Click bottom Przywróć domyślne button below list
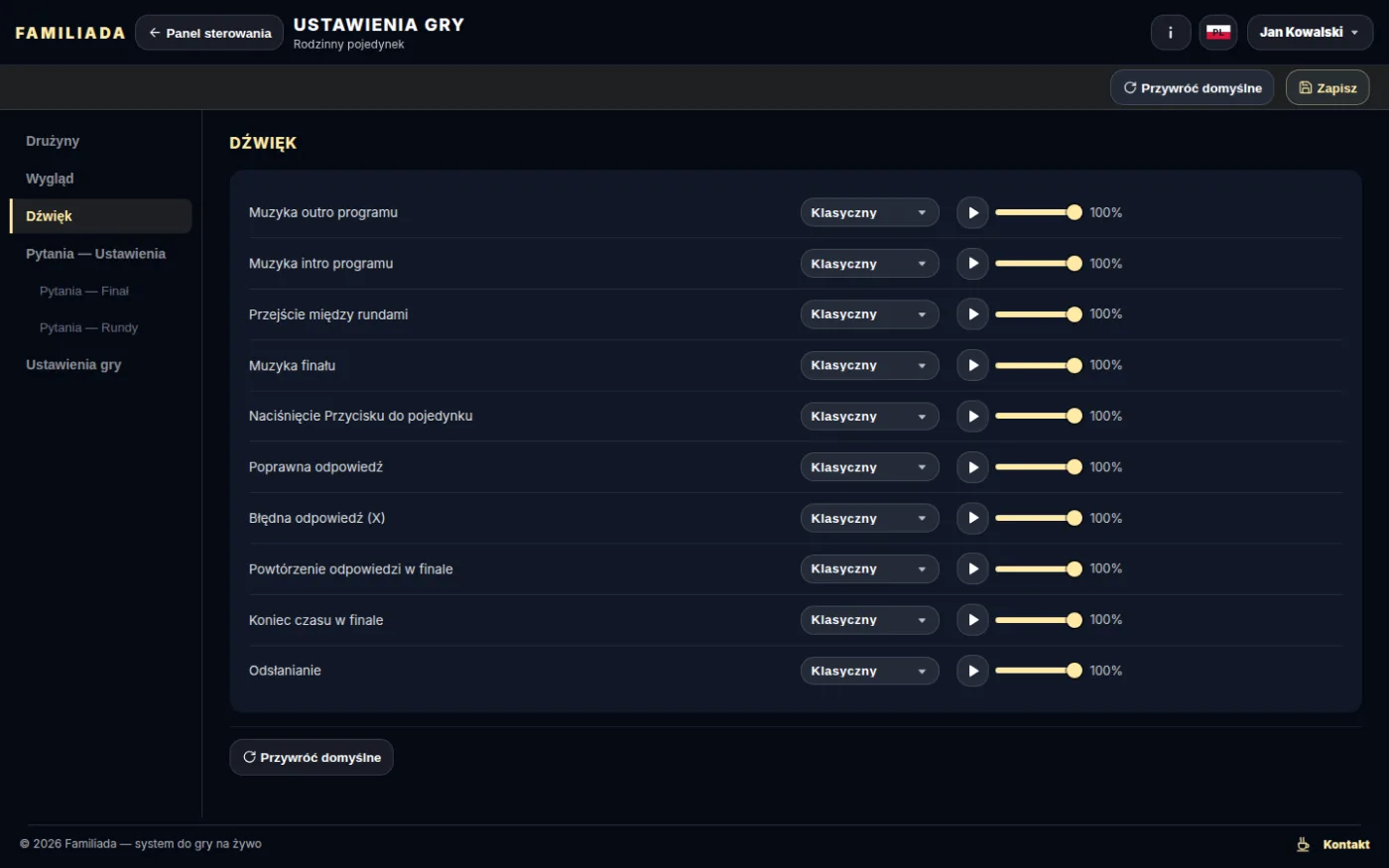This screenshot has width=1389, height=868. point(312,757)
